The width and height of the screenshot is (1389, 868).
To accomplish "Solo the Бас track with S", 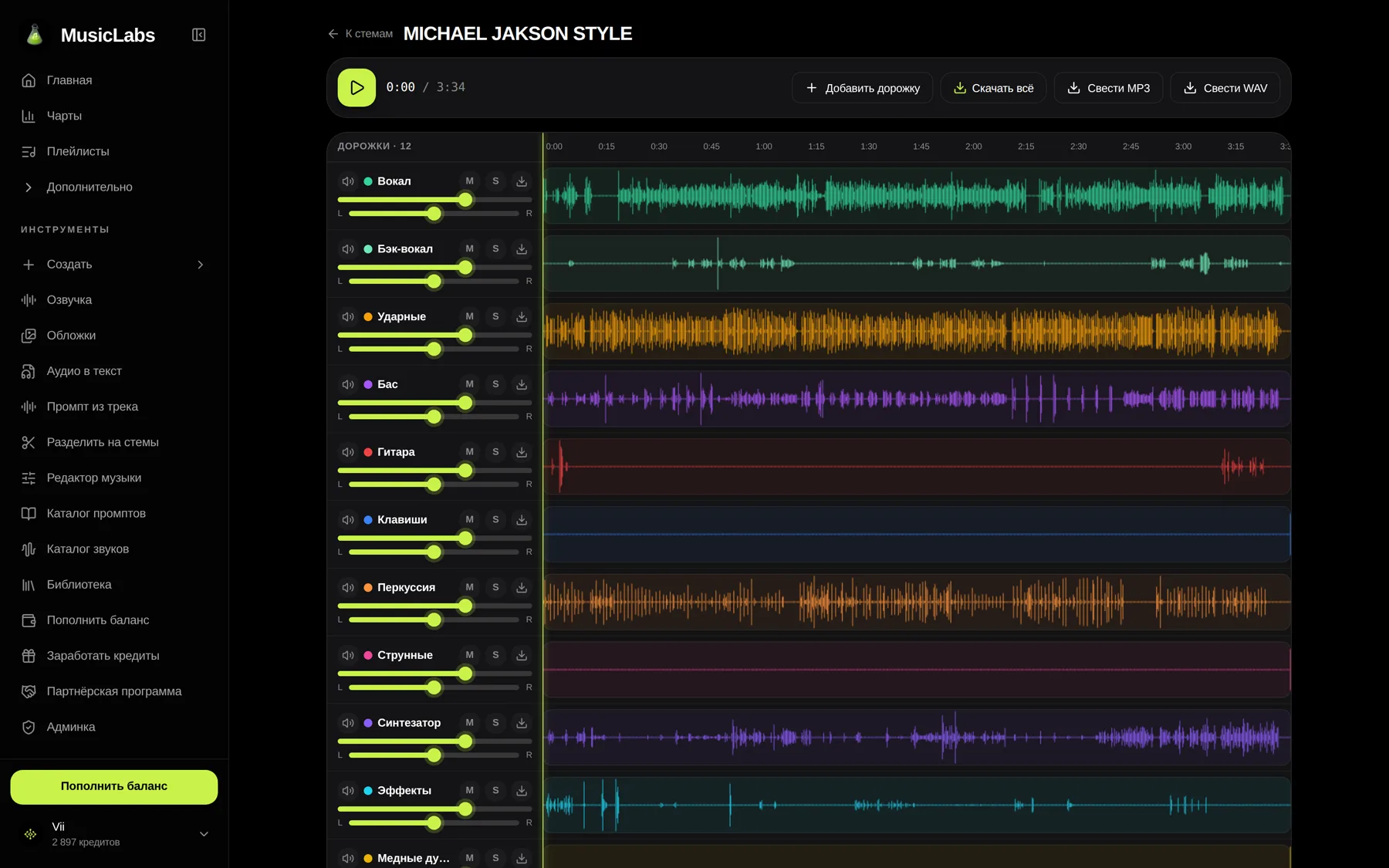I will click(x=495, y=384).
